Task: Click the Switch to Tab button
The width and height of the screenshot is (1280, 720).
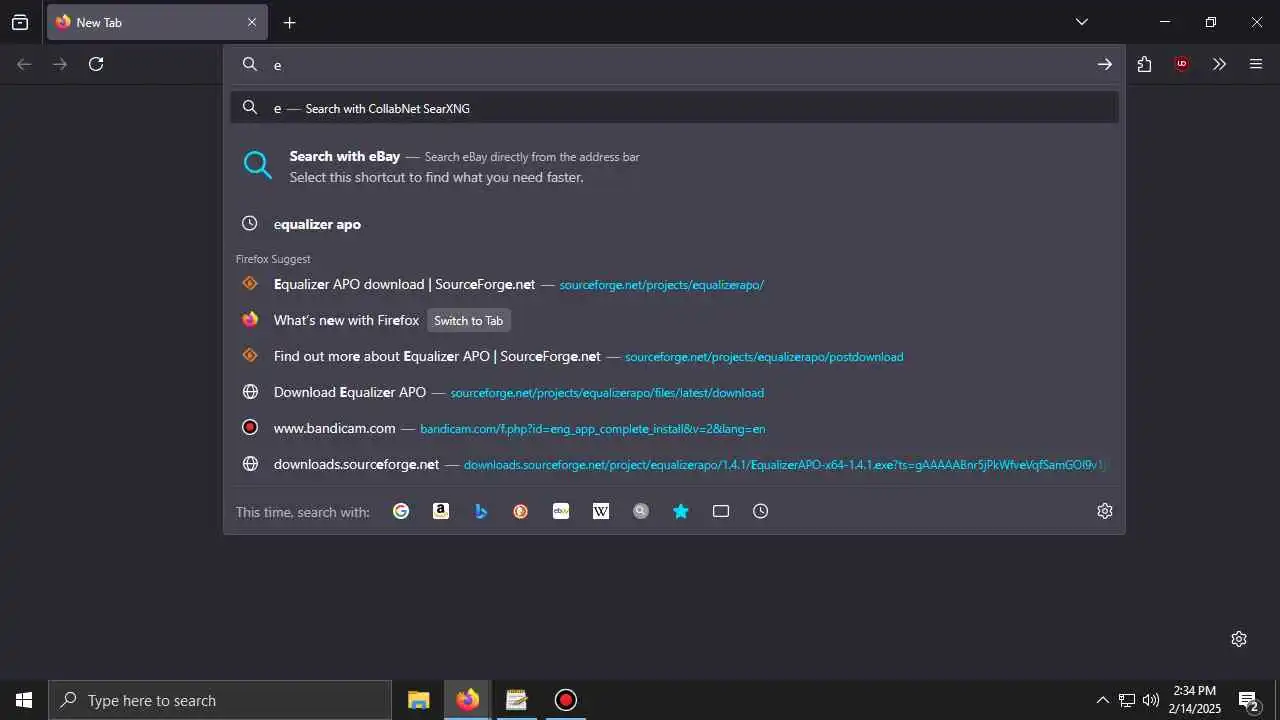Action: pos(468,320)
